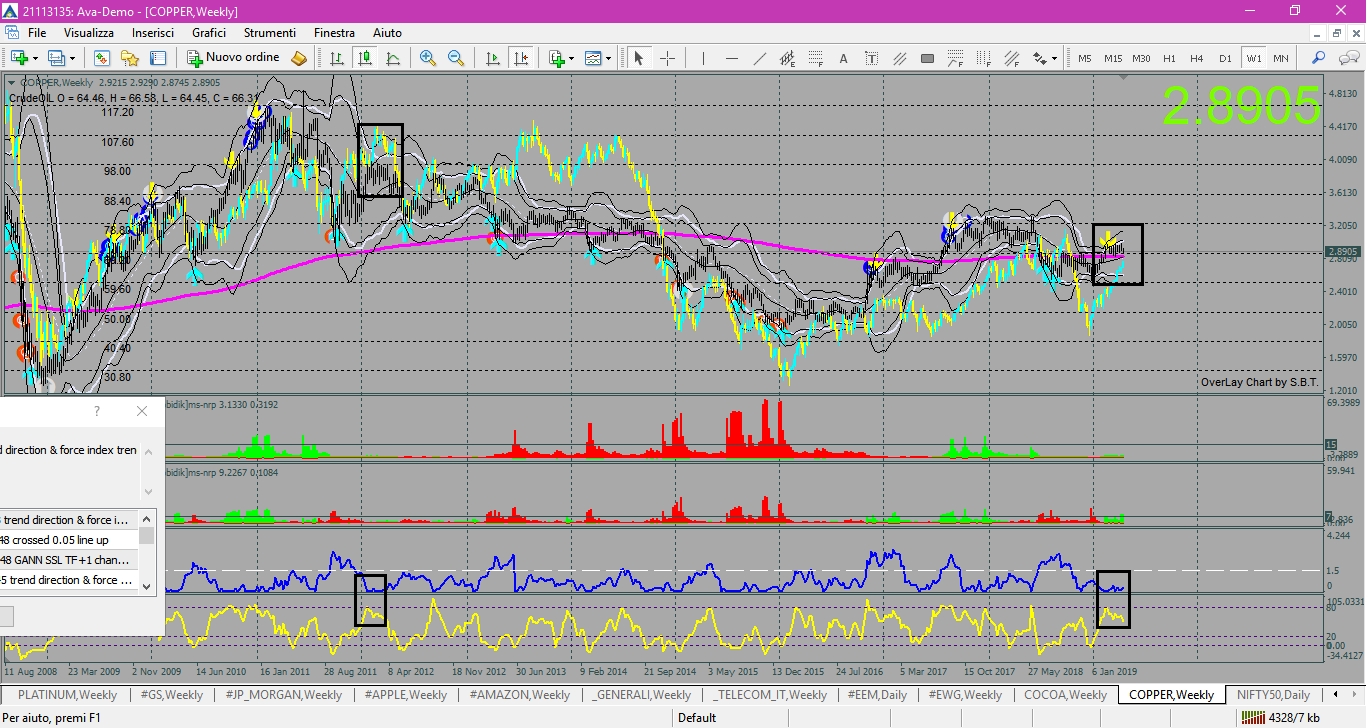Toggle chart auto scroll
1366x728 pixels.
coord(493,58)
